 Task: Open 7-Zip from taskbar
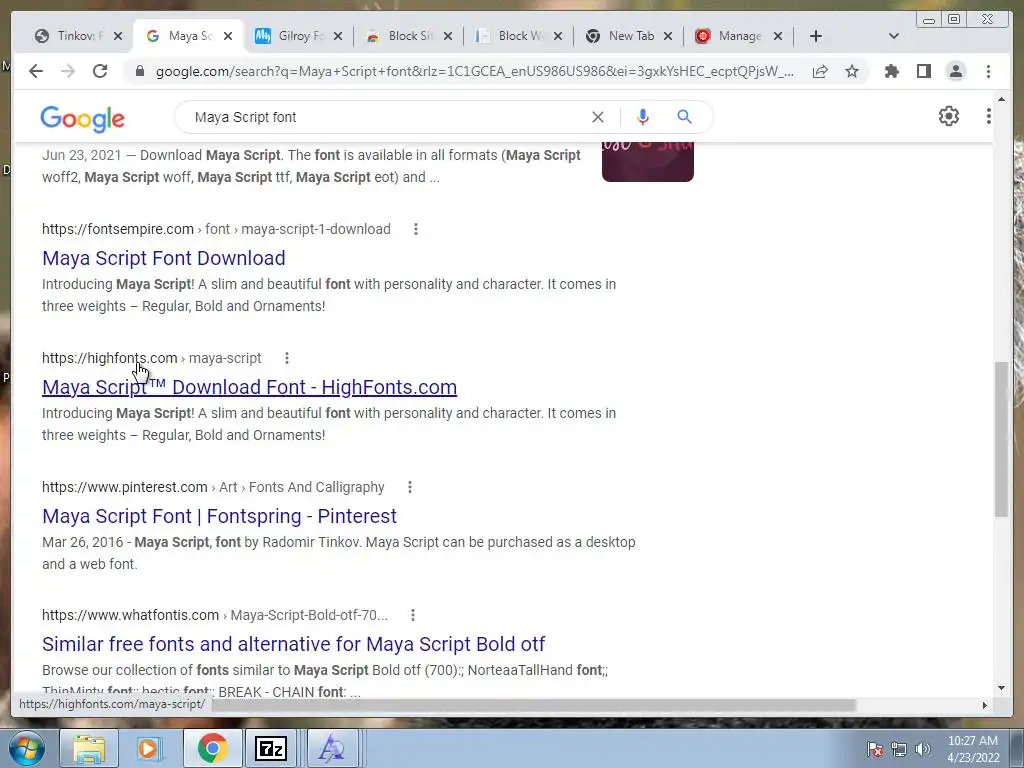(x=271, y=748)
